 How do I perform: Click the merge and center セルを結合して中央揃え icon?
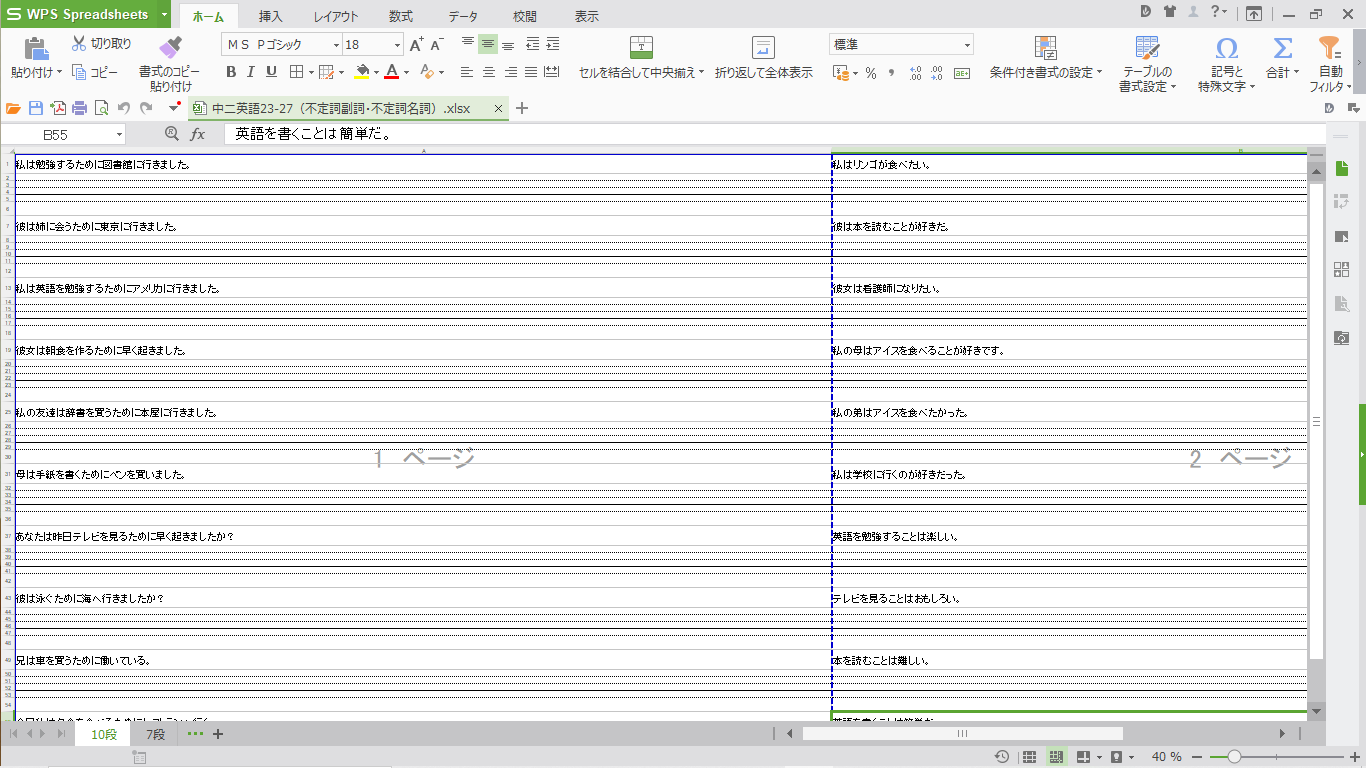641,47
